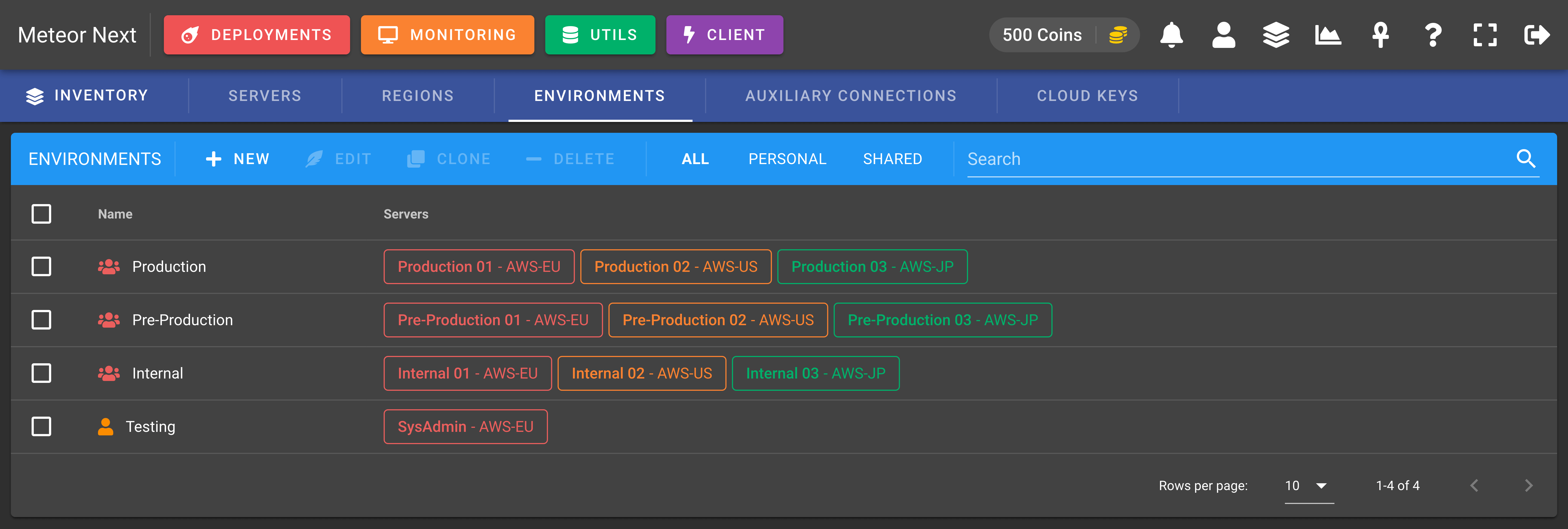Screen dimensions: 1568x529
Task: Click the Production 01 - AWS-EU chip
Action: [x=479, y=267]
